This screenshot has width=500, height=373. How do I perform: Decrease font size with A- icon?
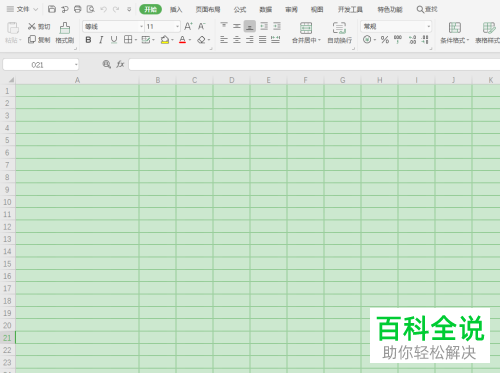[202, 26]
